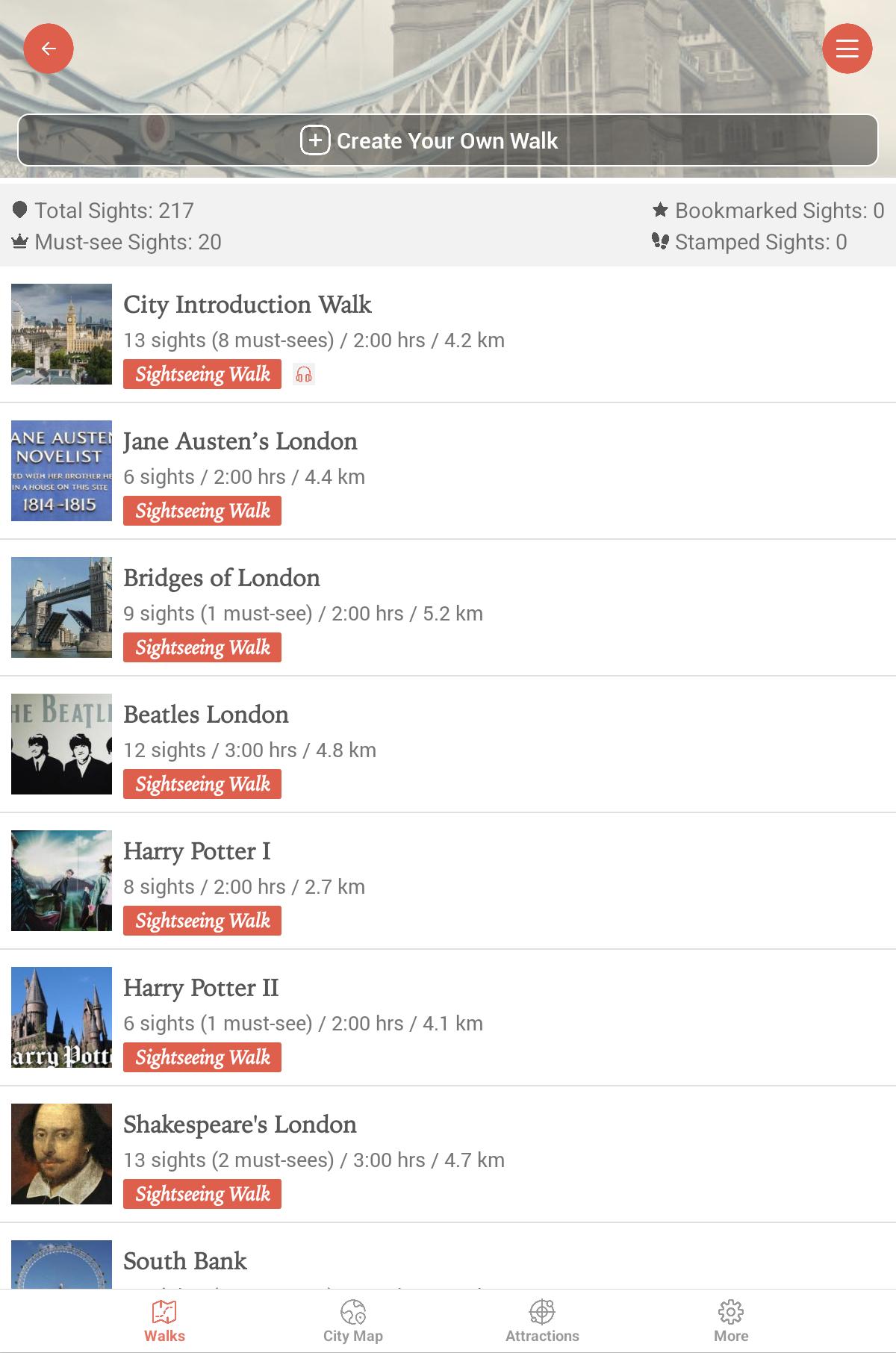Switch to the City Map tab
Image resolution: width=896 pixels, height=1353 pixels.
(x=353, y=1321)
